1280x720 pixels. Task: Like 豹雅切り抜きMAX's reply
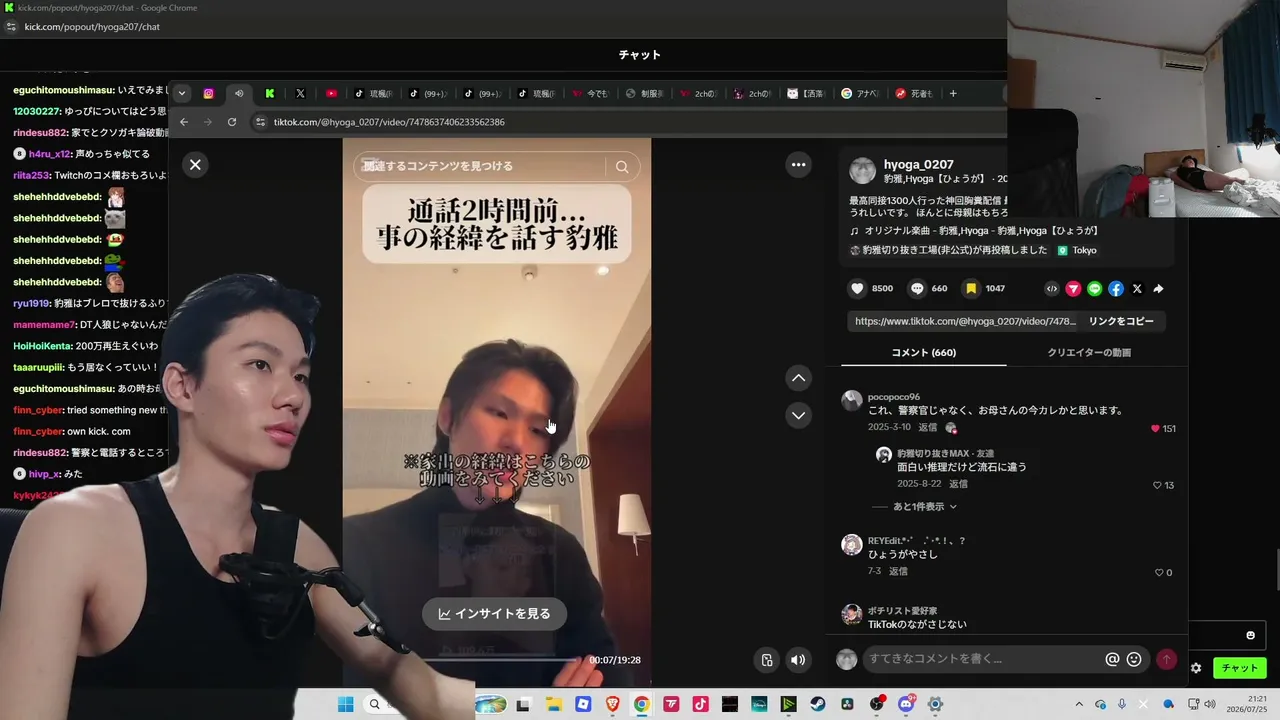pyautogui.click(x=1157, y=485)
